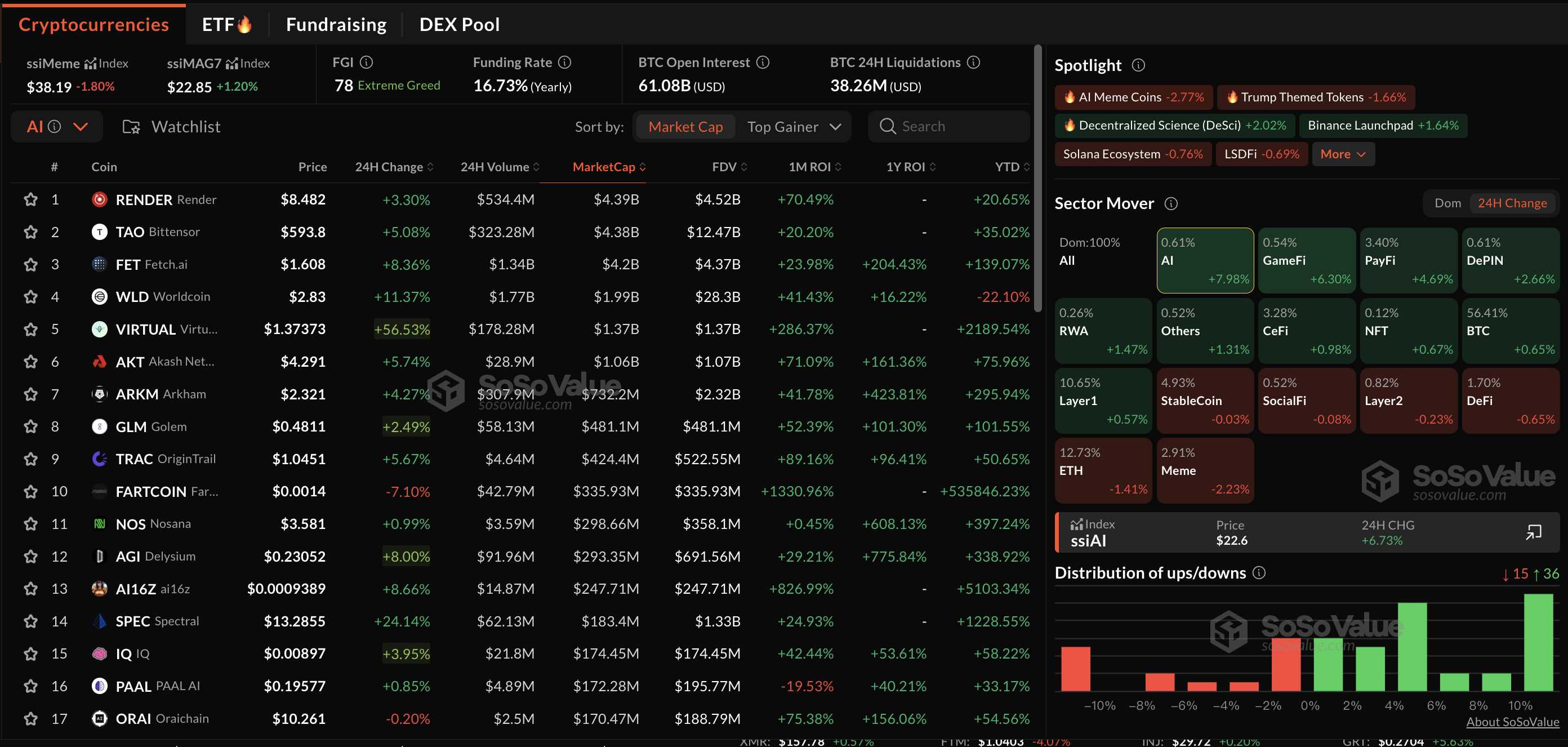This screenshot has height=747, width=1568.
Task: Click the TAO Bittensor logo icon
Action: [99, 232]
